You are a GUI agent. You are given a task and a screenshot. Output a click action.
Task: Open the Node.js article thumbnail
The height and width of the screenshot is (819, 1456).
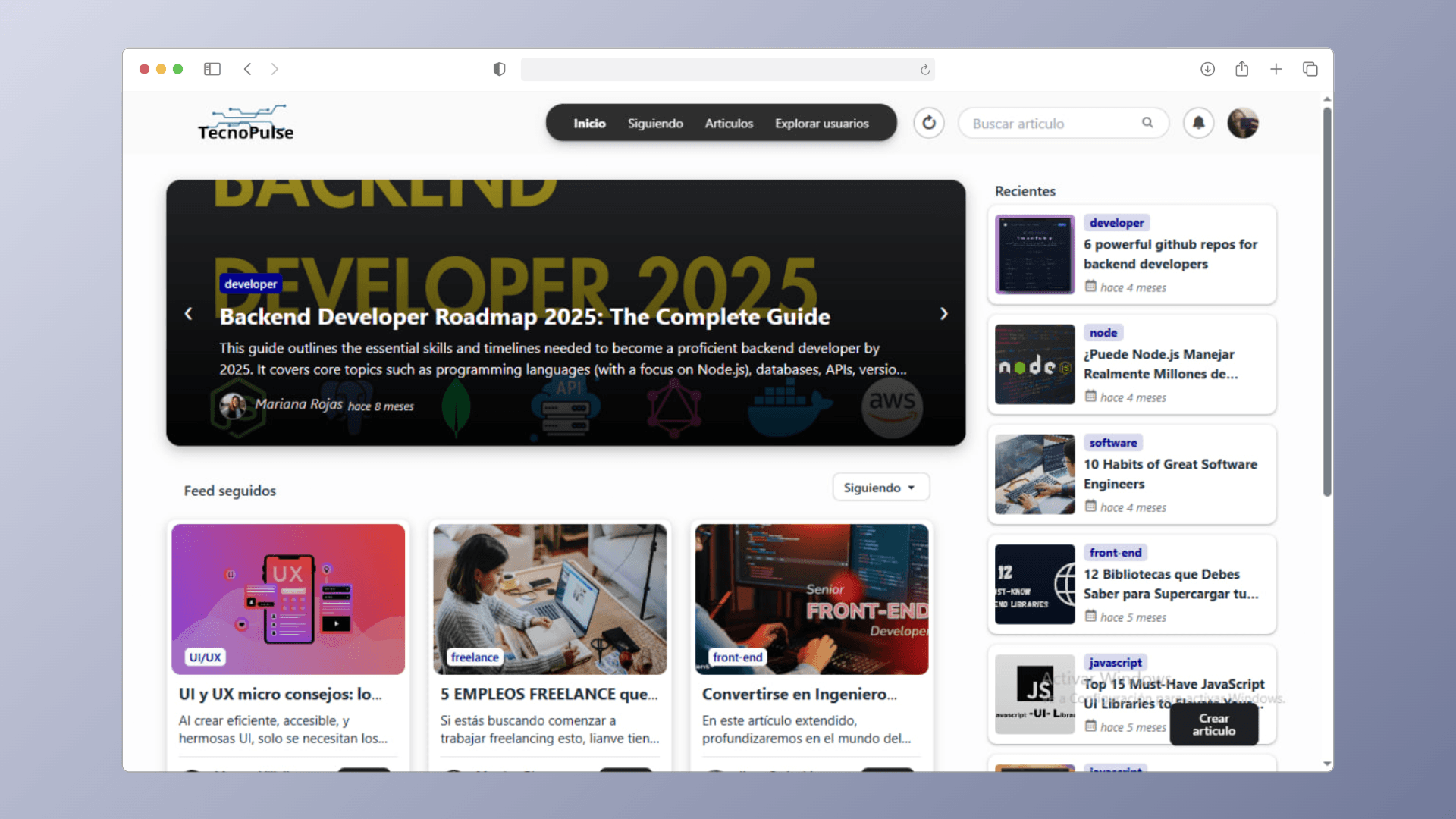[x=1034, y=364]
